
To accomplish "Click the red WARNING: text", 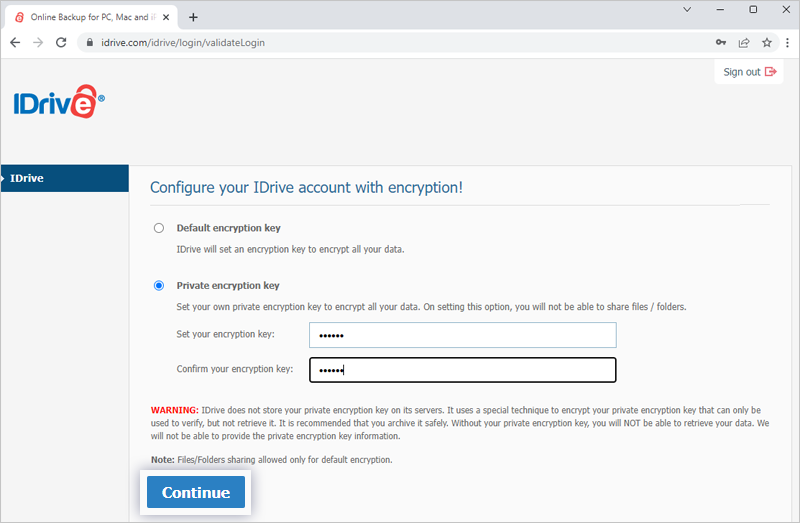I will tap(174, 410).
